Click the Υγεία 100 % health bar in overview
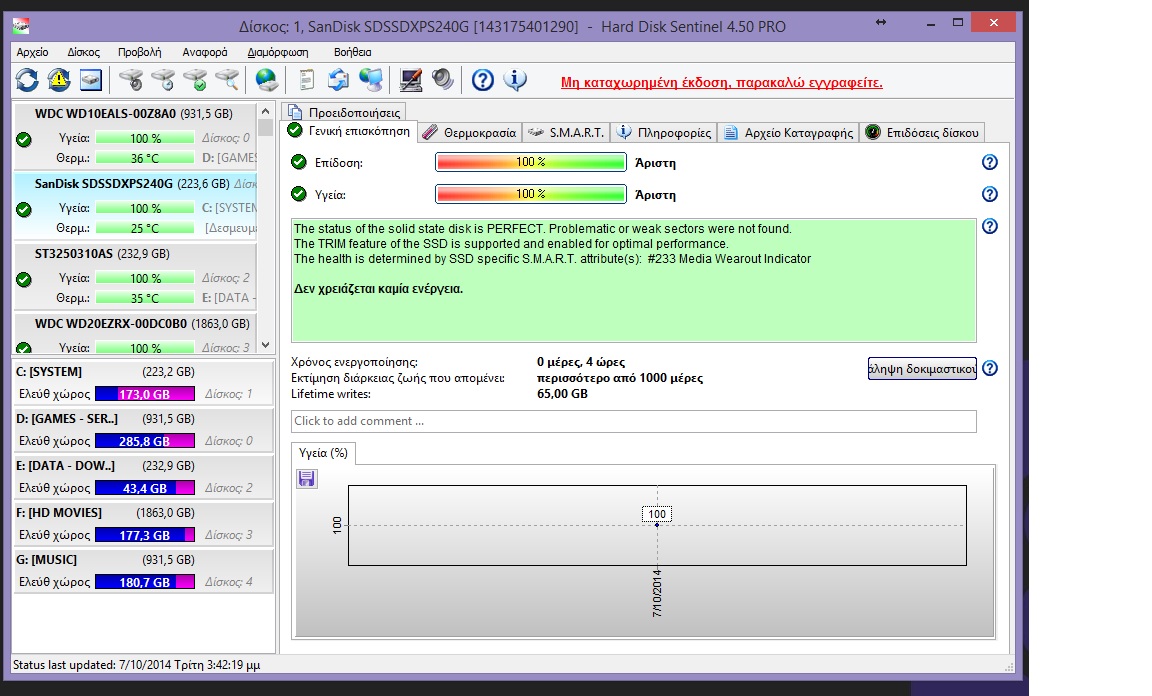Screen dimensions: 1152x696 [x=530, y=194]
